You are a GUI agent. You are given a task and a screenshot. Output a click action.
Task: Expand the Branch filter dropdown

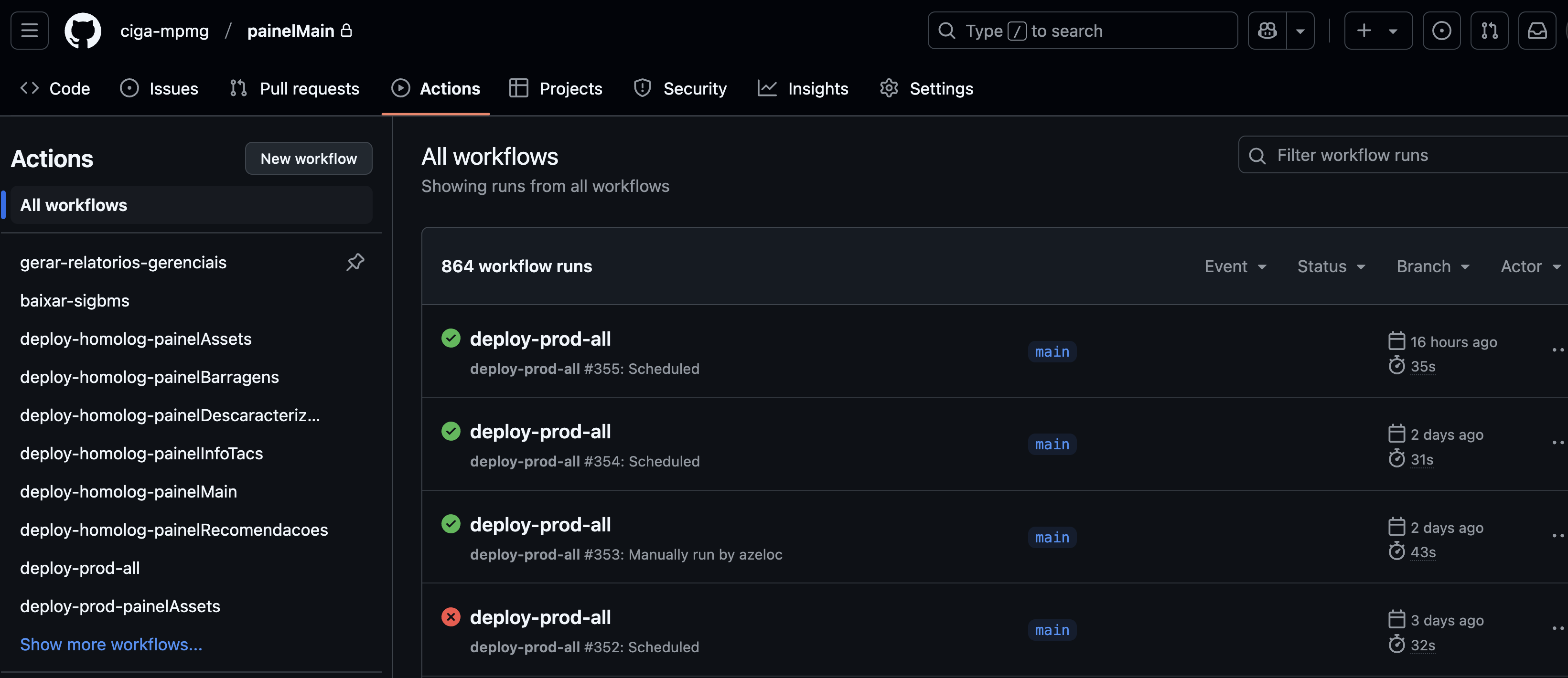click(1433, 266)
